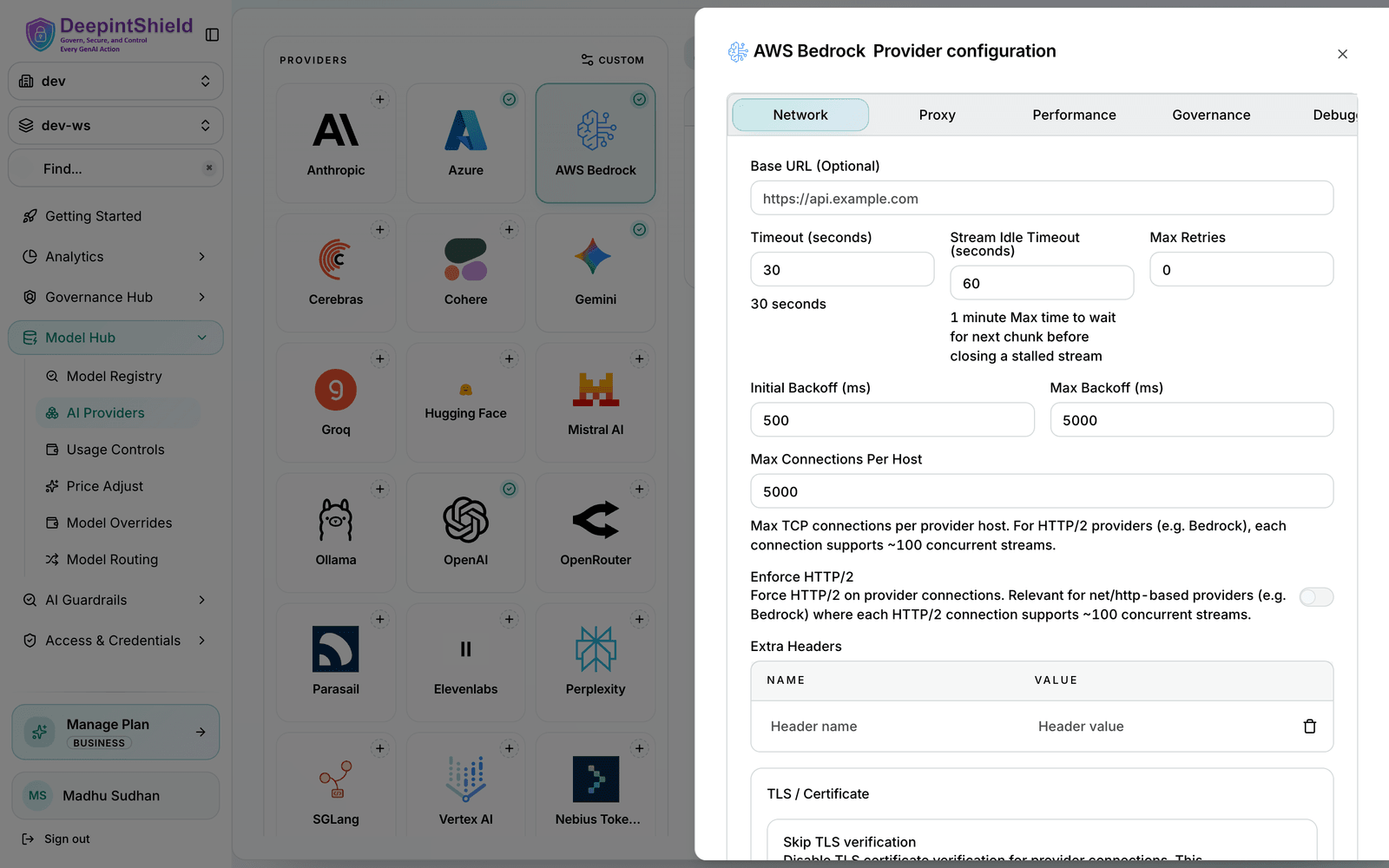Open Manage Plan Business
The width and height of the screenshot is (1389, 868).
[115, 732]
